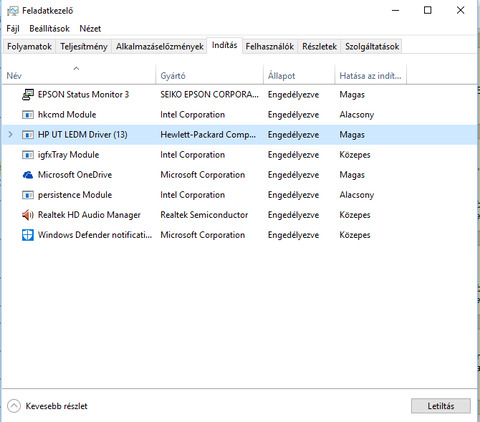Click the Hewlett-Packard Comp... manufacturer cell
Screen dimensions: 480x422
point(208,135)
